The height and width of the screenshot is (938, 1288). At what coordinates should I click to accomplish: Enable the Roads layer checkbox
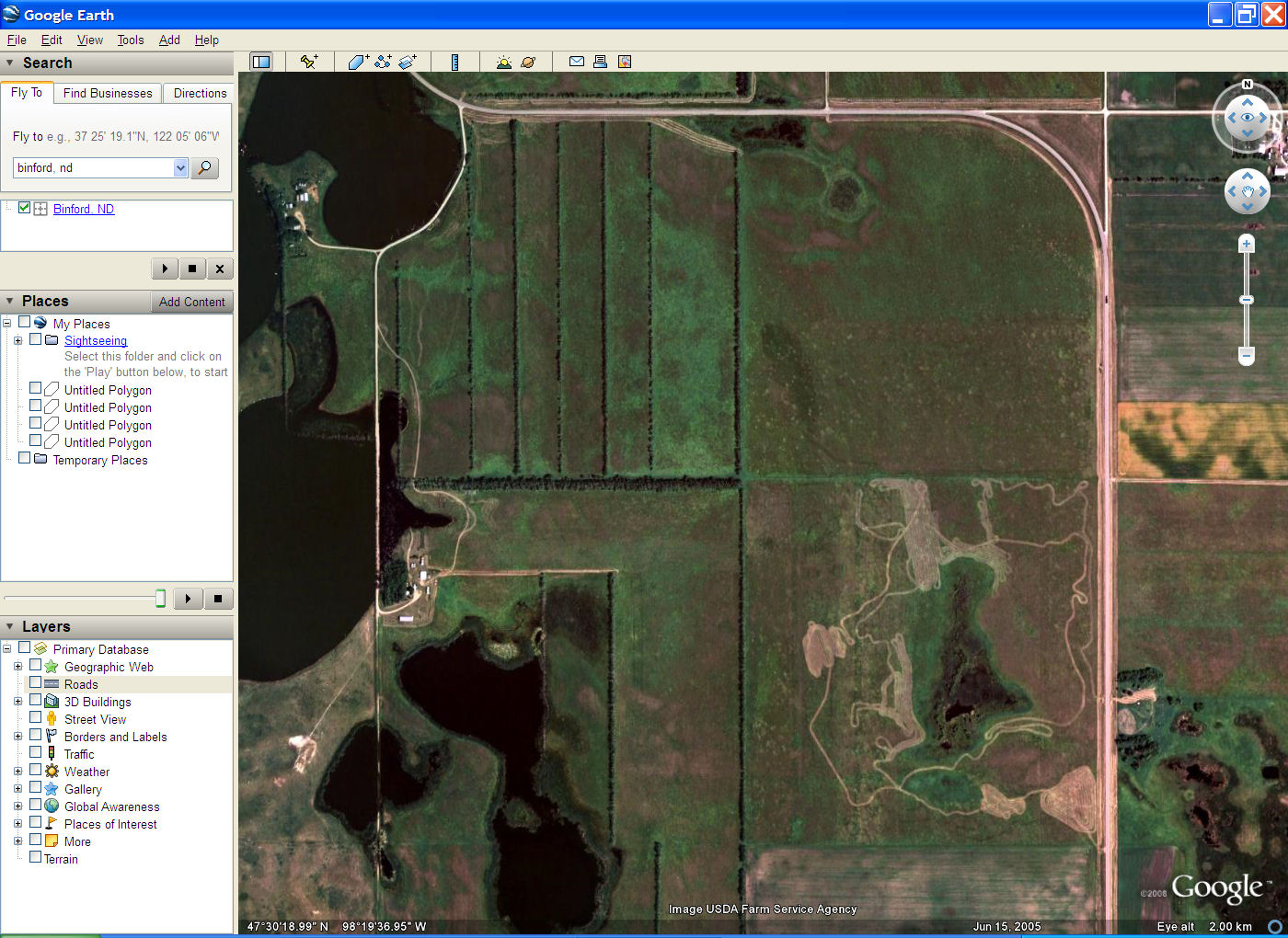[x=36, y=682]
